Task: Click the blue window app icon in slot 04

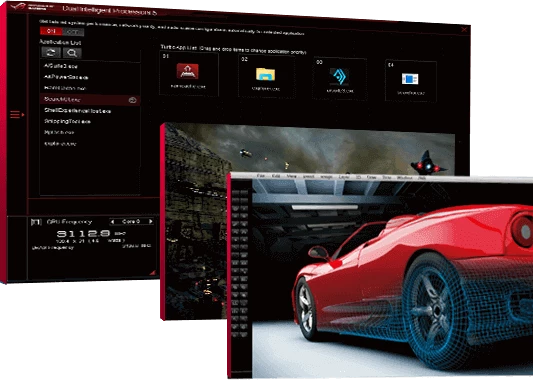Action: 410,79
